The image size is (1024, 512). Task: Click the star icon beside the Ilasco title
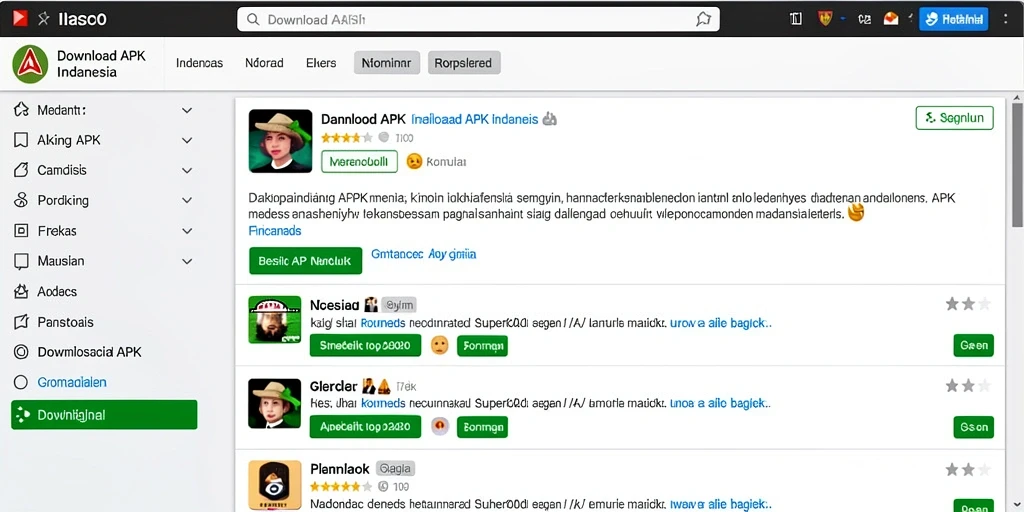coord(43,19)
